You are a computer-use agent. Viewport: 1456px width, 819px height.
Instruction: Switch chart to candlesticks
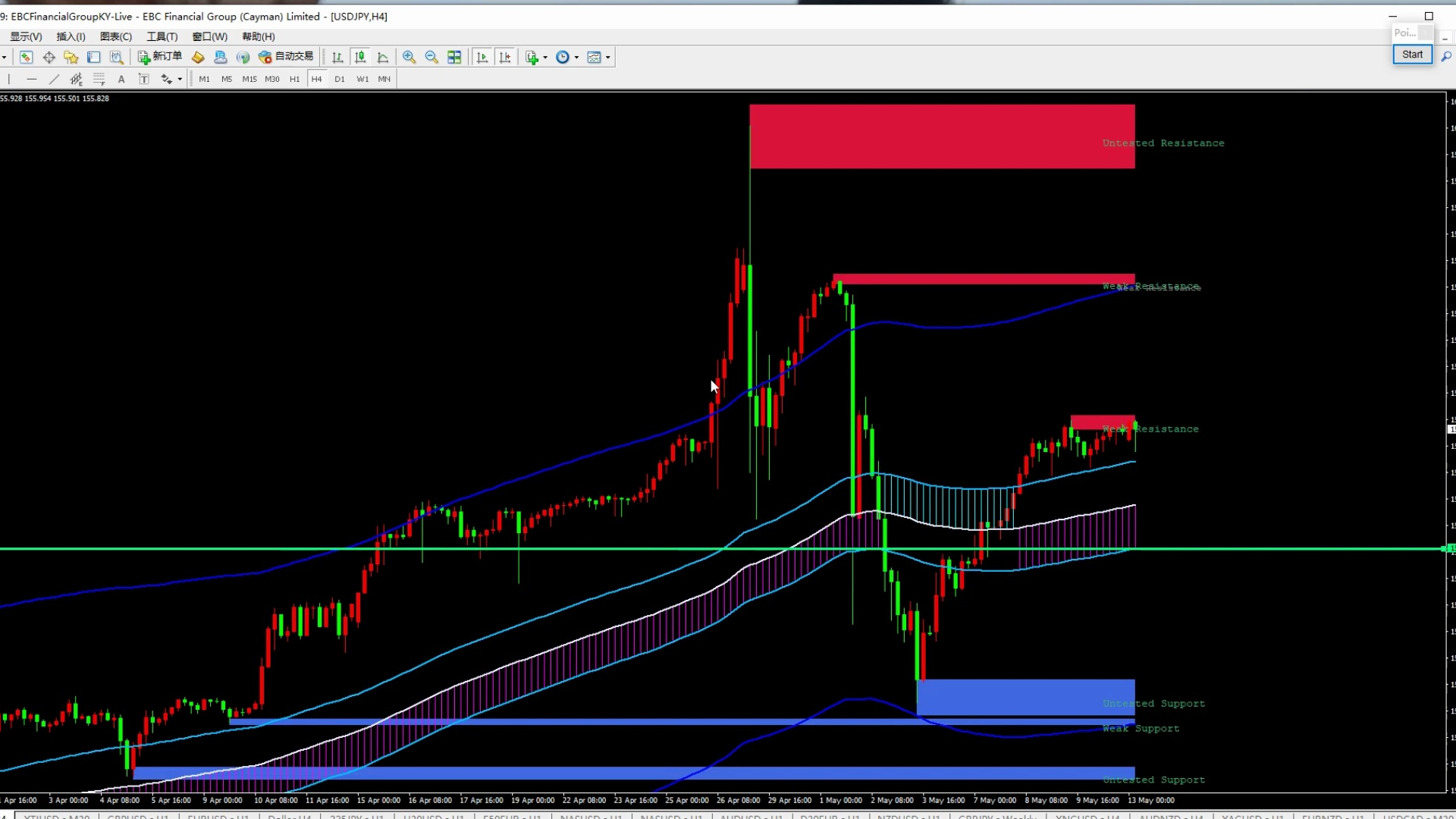[360, 57]
